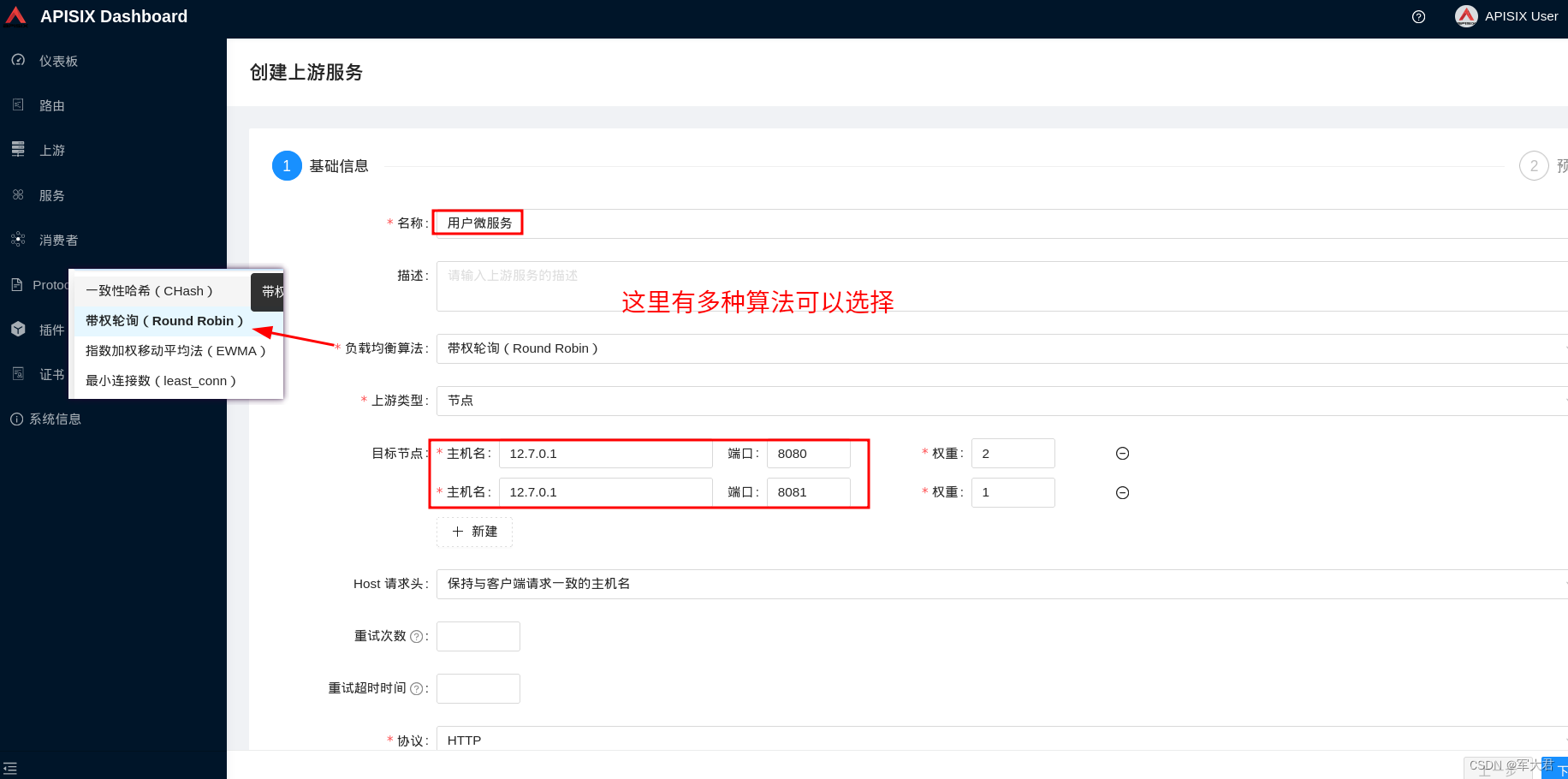Remove node row with port 8081

(1122, 492)
